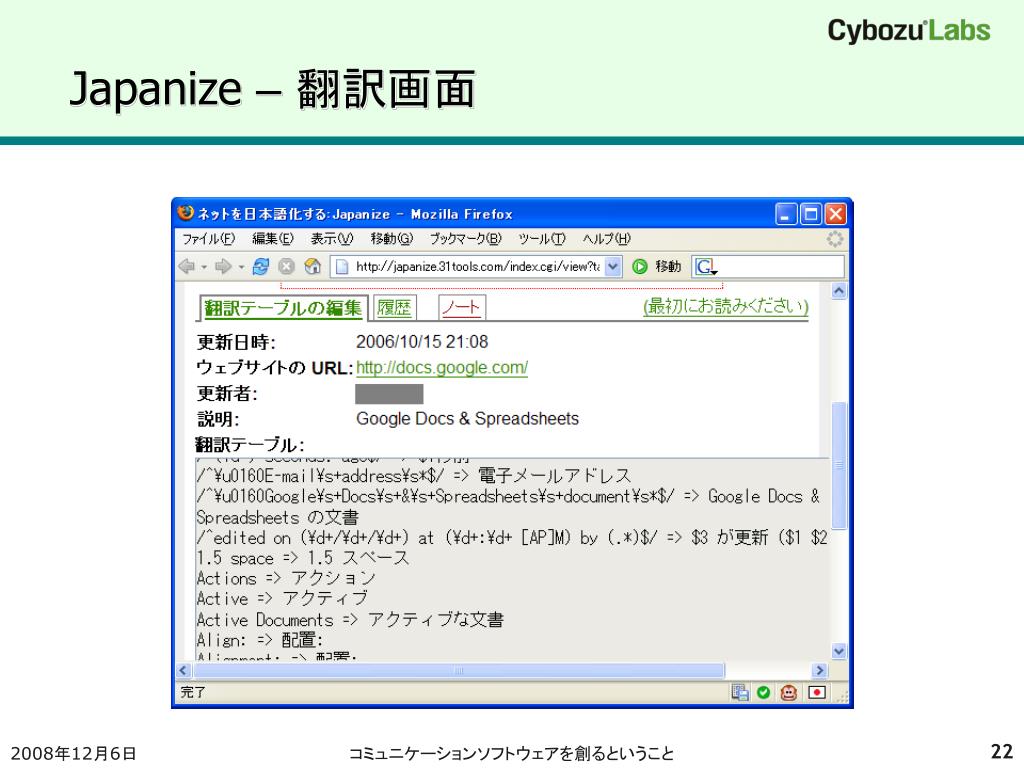This screenshot has height=768, width=1024.
Task: Click the Align: => 配置: line
Action: point(260,640)
